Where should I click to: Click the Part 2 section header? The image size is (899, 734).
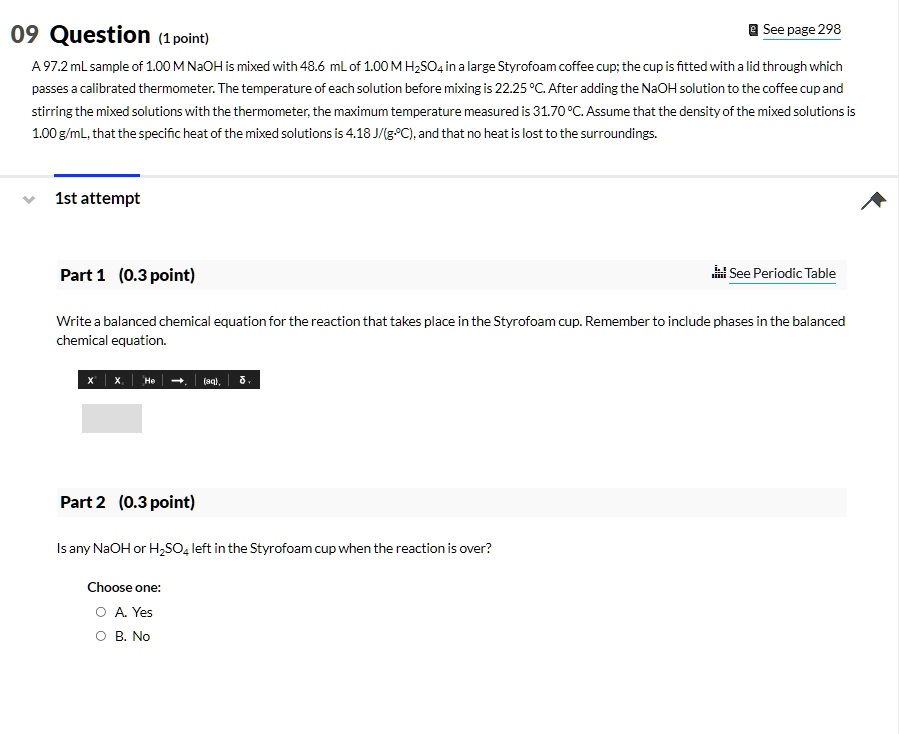(x=127, y=502)
